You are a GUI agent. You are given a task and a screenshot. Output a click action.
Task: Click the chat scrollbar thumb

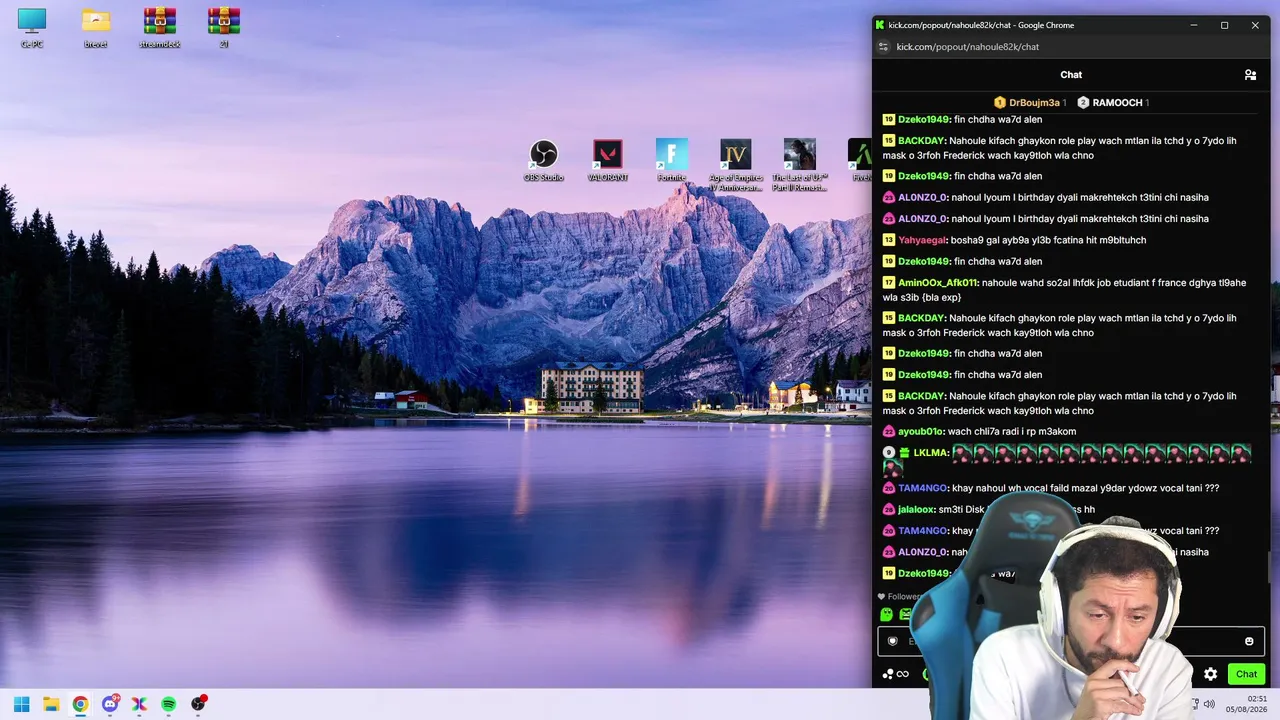[x=1268, y=565]
